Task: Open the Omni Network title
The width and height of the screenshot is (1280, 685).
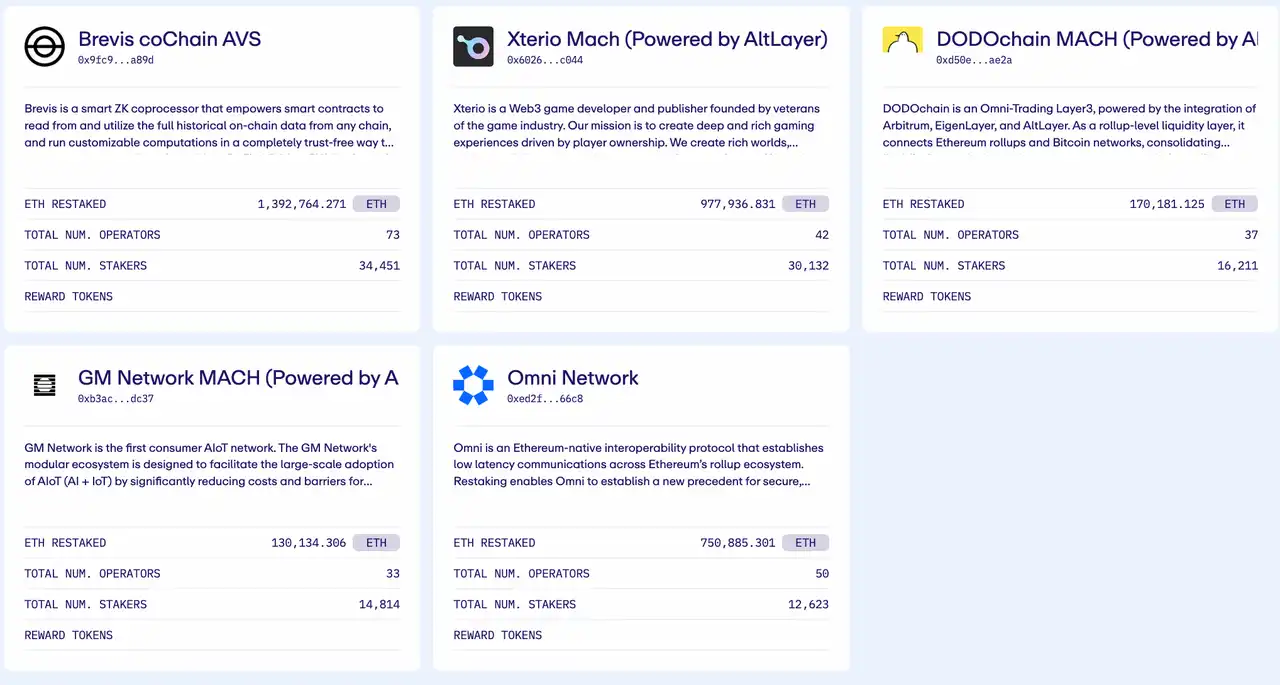Action: coord(572,378)
